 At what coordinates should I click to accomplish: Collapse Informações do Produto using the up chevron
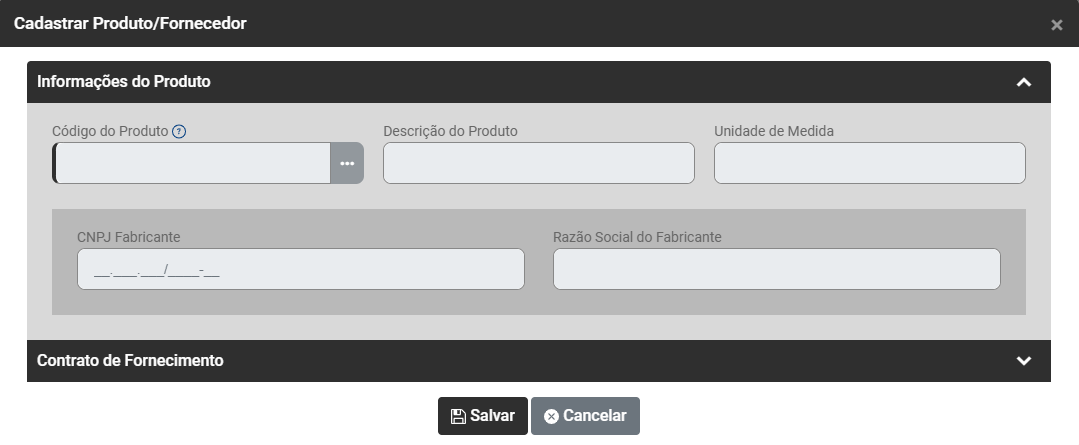(x=1023, y=82)
